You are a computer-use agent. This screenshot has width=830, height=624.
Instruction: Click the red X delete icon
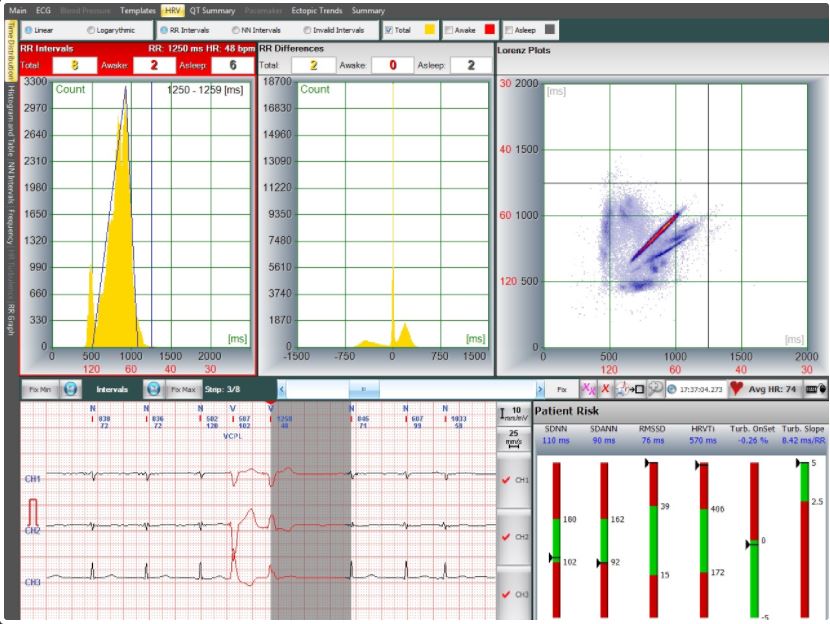(x=604, y=390)
